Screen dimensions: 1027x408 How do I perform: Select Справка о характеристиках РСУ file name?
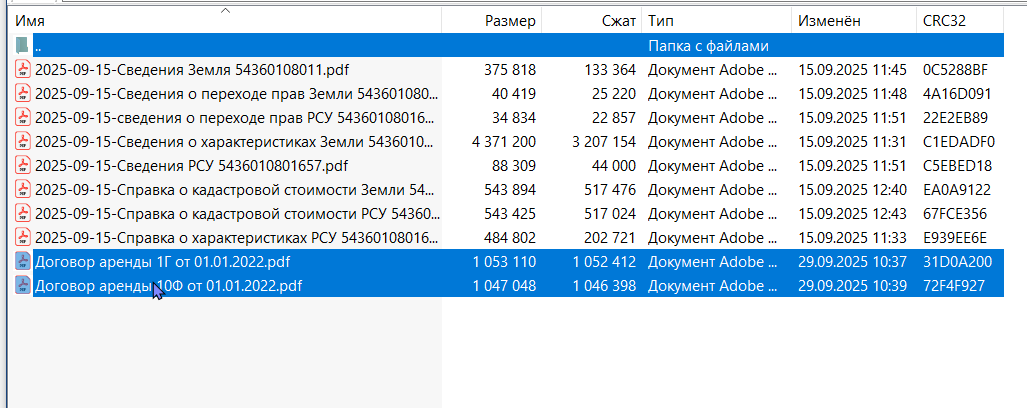point(235,238)
